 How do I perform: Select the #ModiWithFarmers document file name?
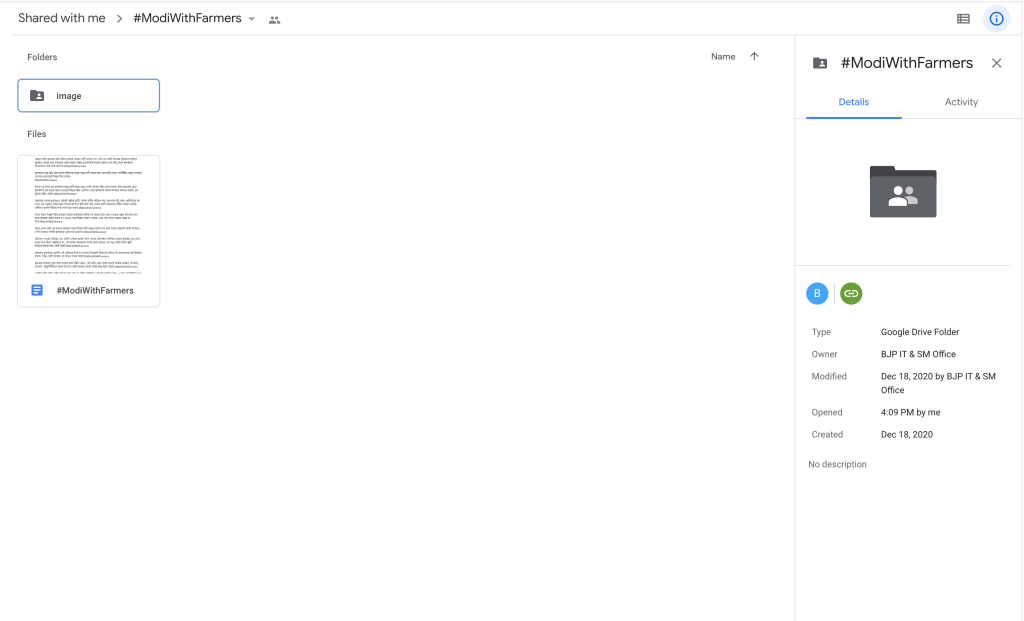(95, 291)
